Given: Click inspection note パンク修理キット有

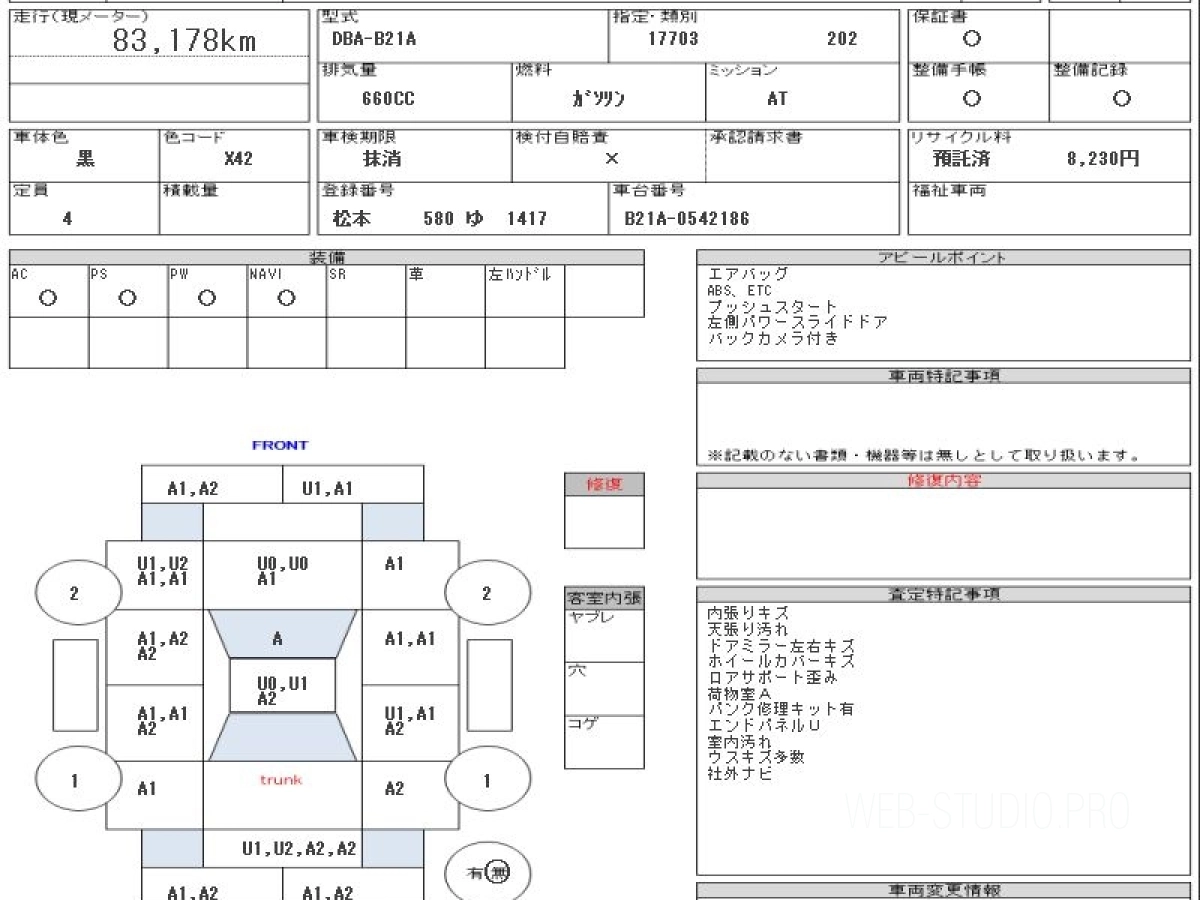Looking at the screenshot, I should (x=781, y=709).
